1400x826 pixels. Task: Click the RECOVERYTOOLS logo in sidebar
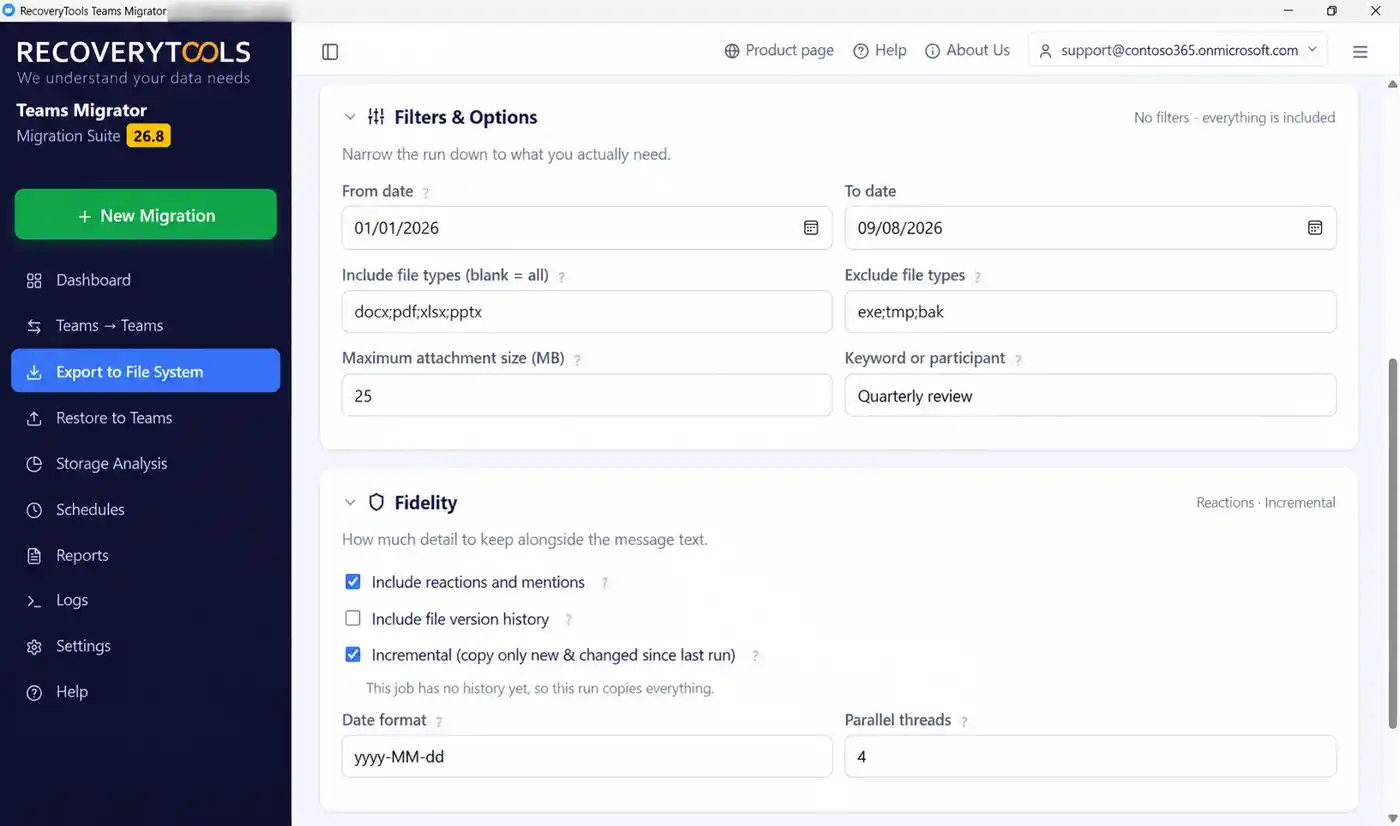point(134,52)
